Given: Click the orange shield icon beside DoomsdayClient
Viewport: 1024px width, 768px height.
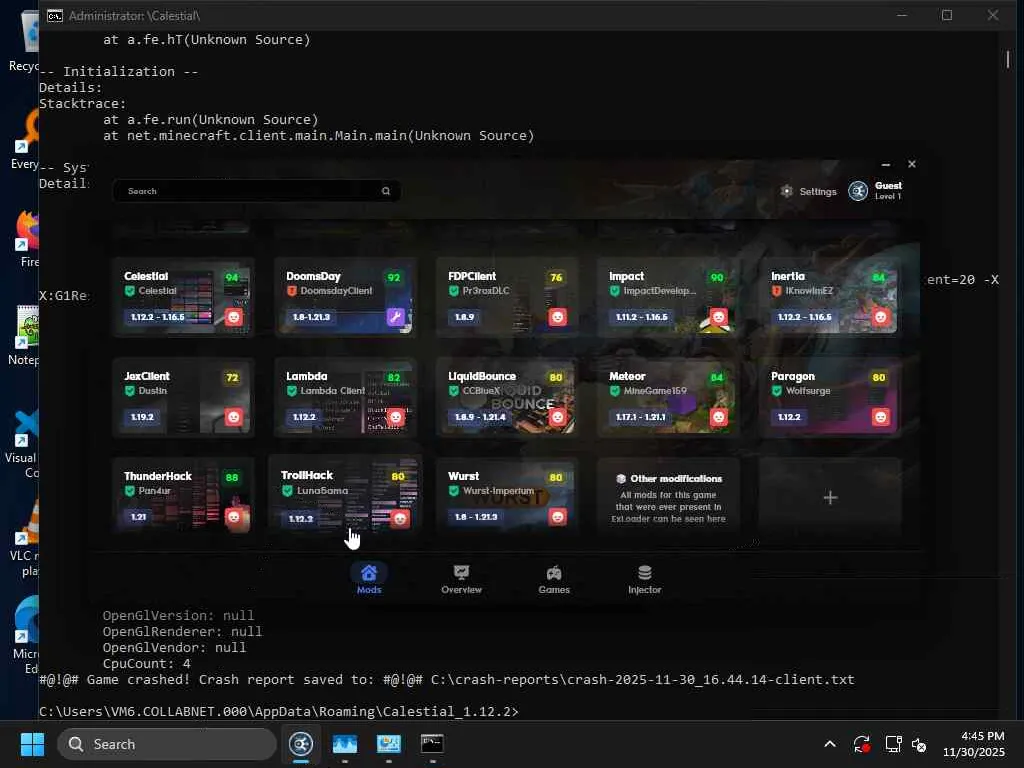Looking at the screenshot, I should coord(291,291).
